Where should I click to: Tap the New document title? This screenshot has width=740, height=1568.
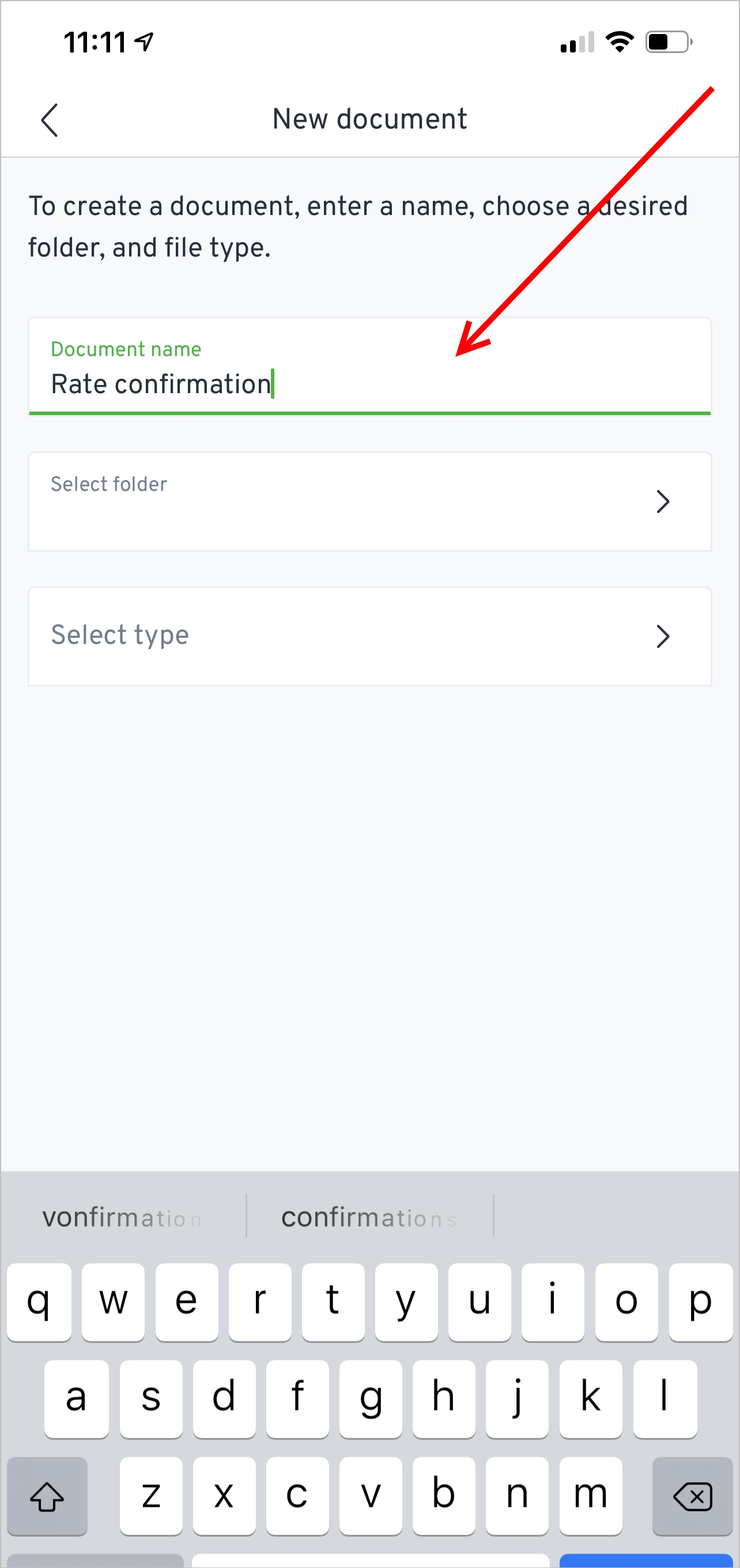tap(369, 118)
